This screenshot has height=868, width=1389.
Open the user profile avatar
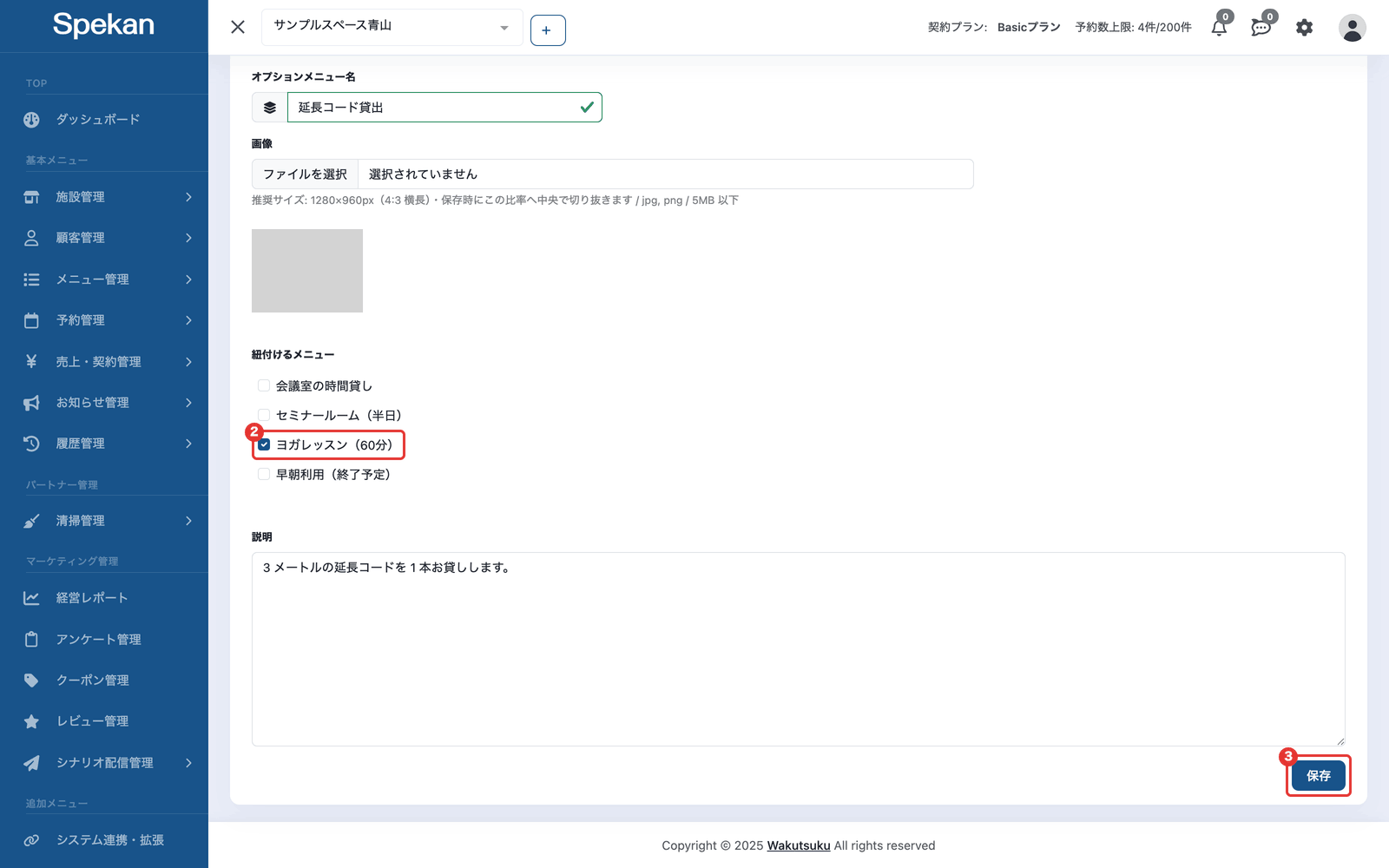point(1352,28)
